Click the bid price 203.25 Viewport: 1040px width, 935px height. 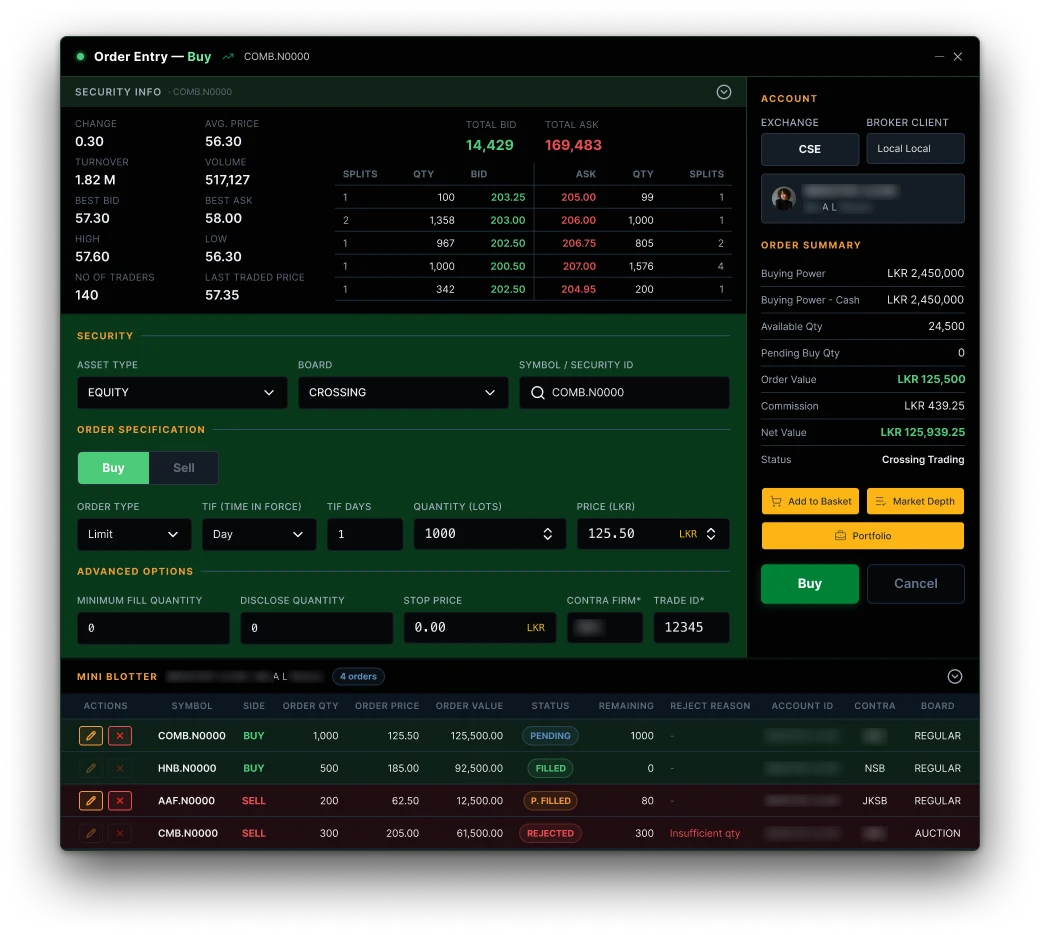(508, 197)
